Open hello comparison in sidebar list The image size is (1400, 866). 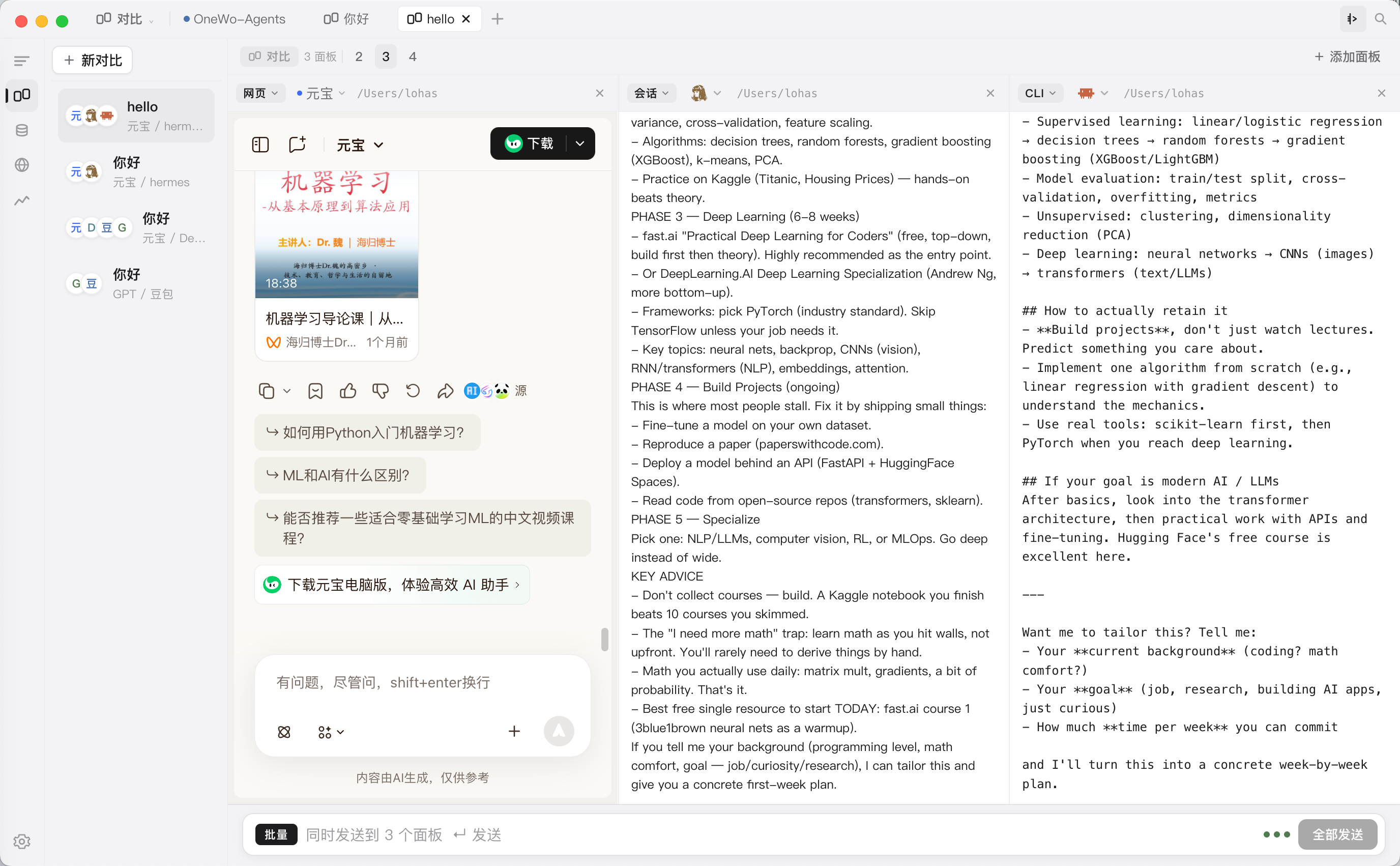tap(136, 115)
